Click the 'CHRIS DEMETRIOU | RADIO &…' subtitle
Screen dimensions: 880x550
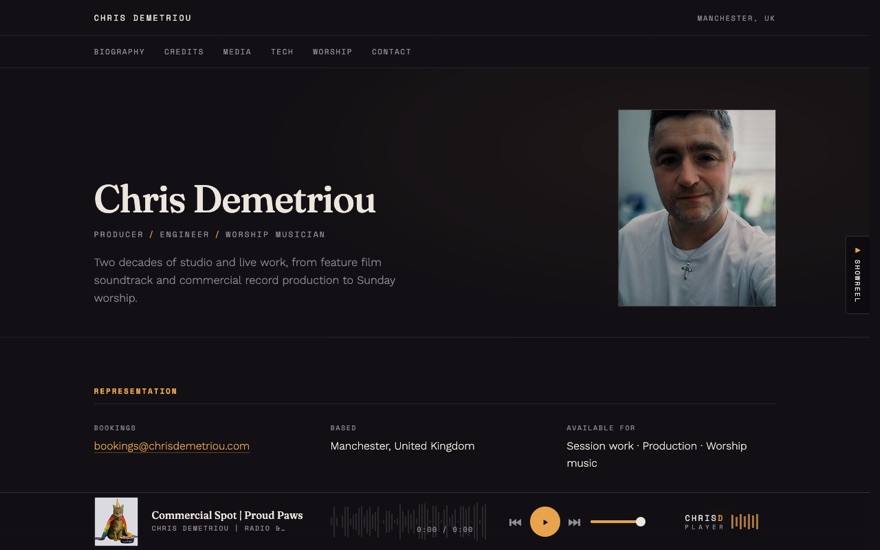218,529
